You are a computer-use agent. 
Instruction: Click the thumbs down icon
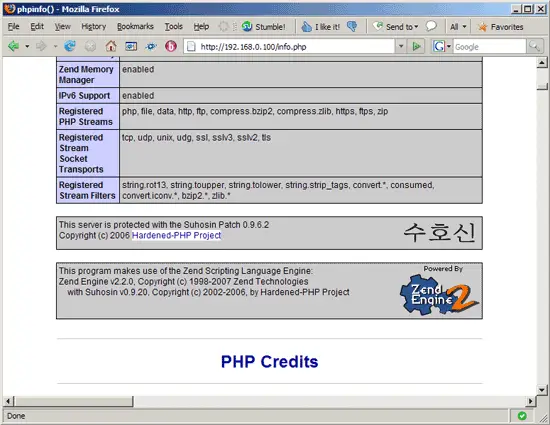tap(352, 27)
